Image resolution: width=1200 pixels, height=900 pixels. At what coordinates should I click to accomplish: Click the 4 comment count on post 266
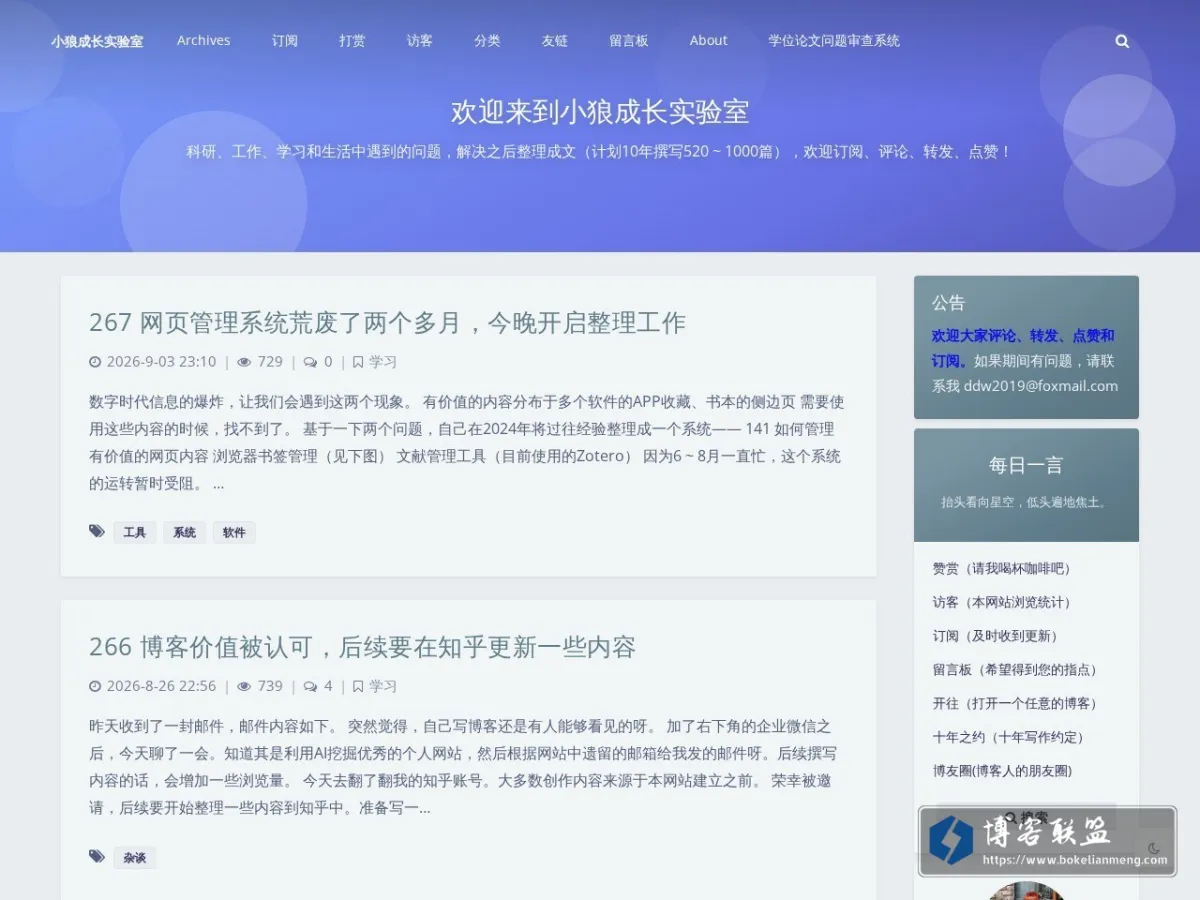click(x=328, y=686)
